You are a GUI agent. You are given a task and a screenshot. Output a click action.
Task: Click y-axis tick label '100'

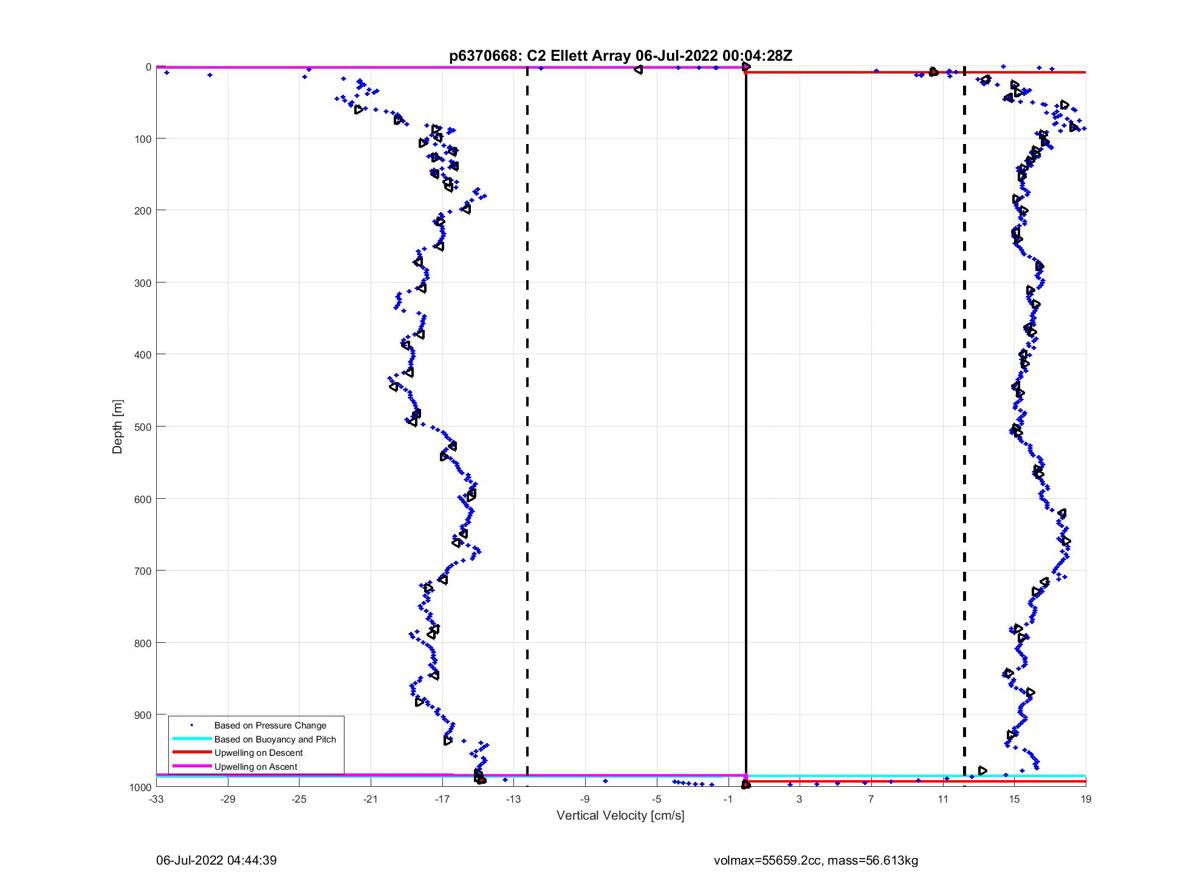143,139
